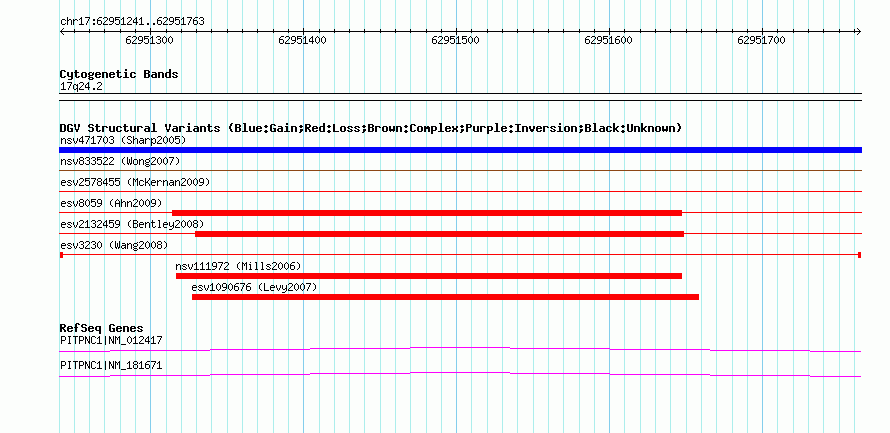The width and height of the screenshot is (890, 433).
Task: Select the nsv111972 (Mills2006) label
Action: [238, 266]
